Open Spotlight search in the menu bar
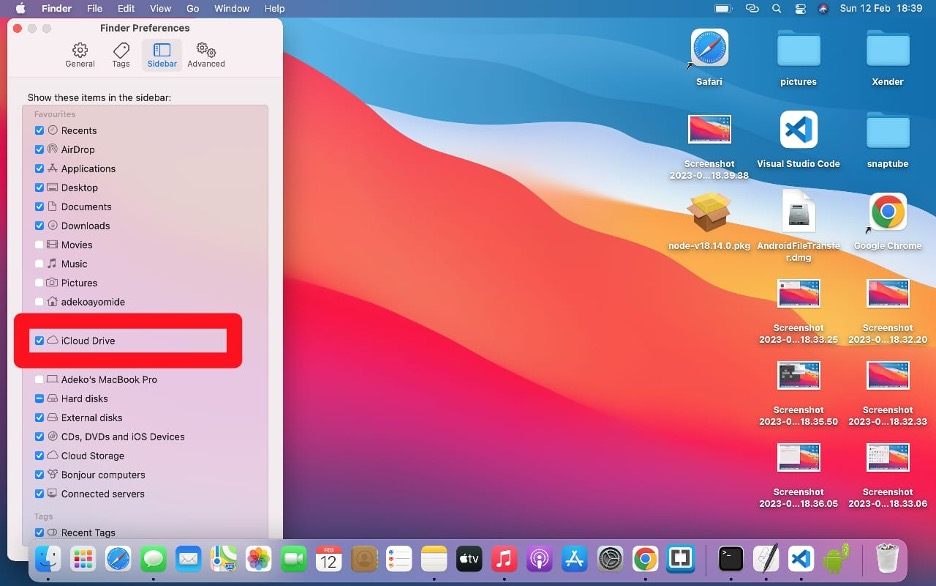Image resolution: width=936 pixels, height=586 pixels. [776, 8]
